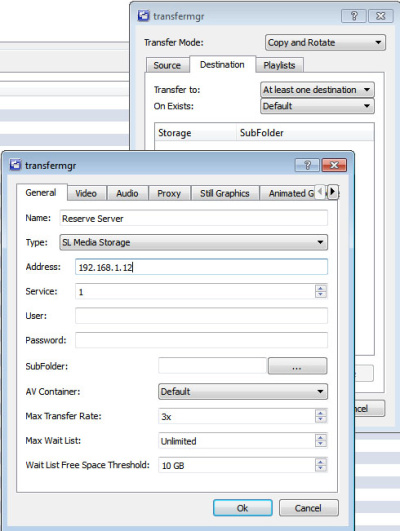Open the Type dropdown showing SL Media Storage
The height and width of the screenshot is (531, 400).
[x=193, y=242]
